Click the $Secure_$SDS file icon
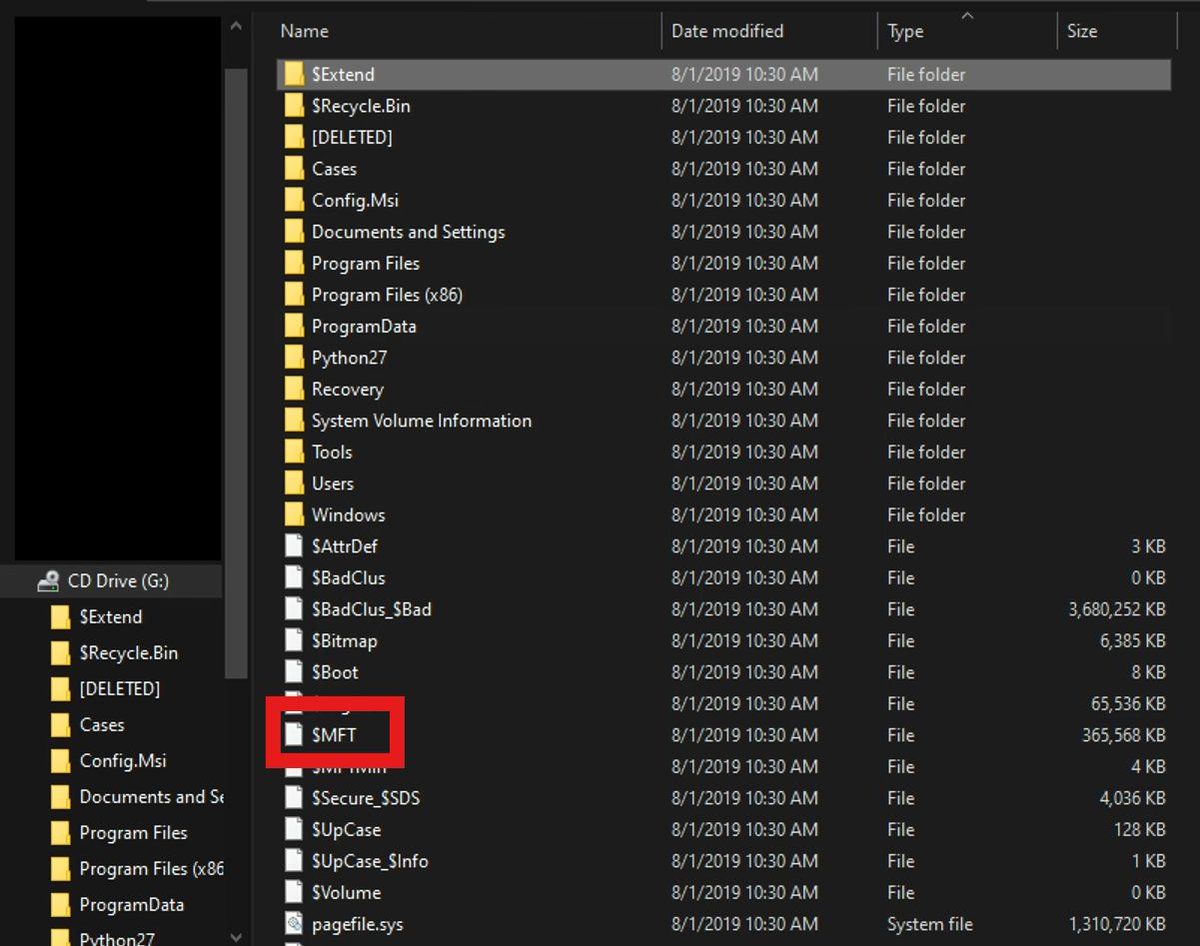 click(x=293, y=798)
